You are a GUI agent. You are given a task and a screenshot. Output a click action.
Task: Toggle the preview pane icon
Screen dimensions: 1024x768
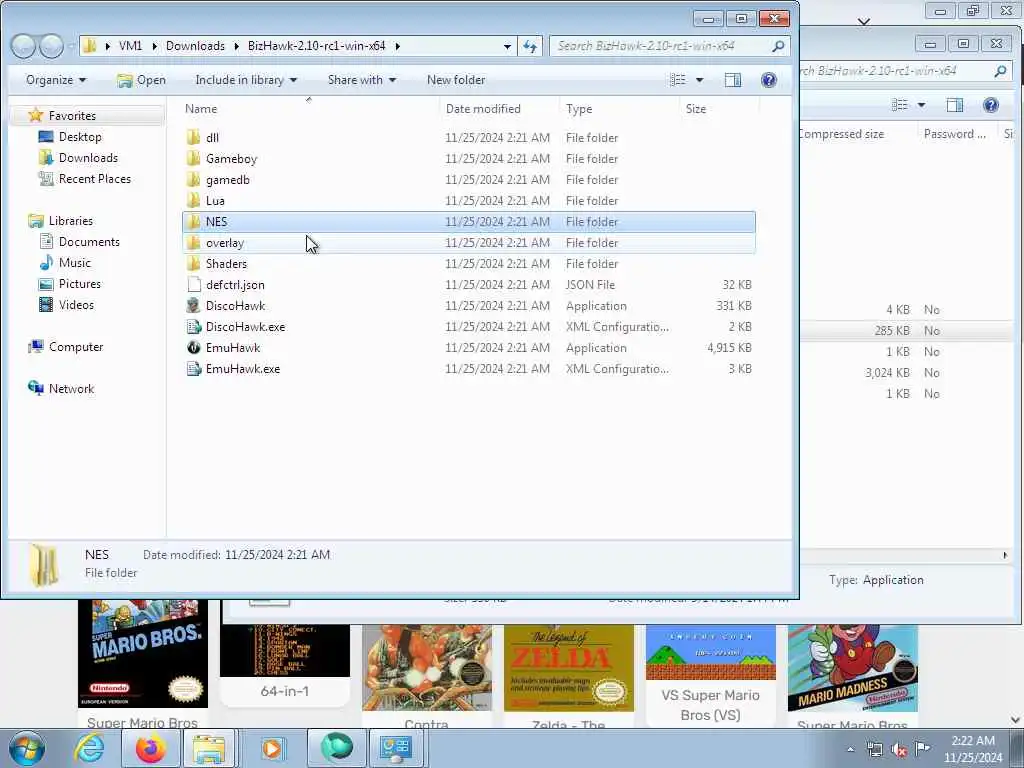coord(733,80)
